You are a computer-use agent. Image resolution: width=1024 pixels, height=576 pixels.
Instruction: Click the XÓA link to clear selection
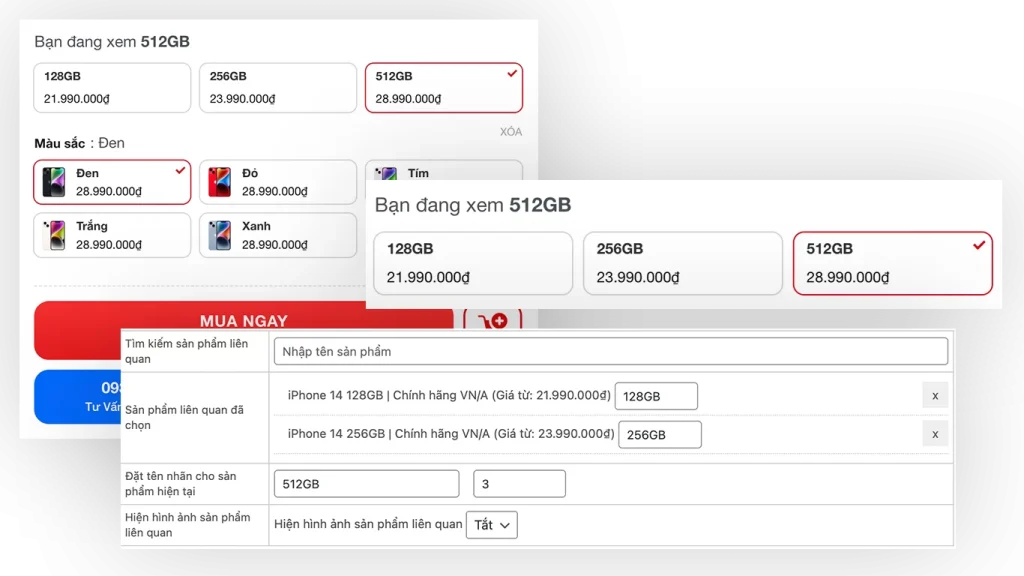coord(510,132)
